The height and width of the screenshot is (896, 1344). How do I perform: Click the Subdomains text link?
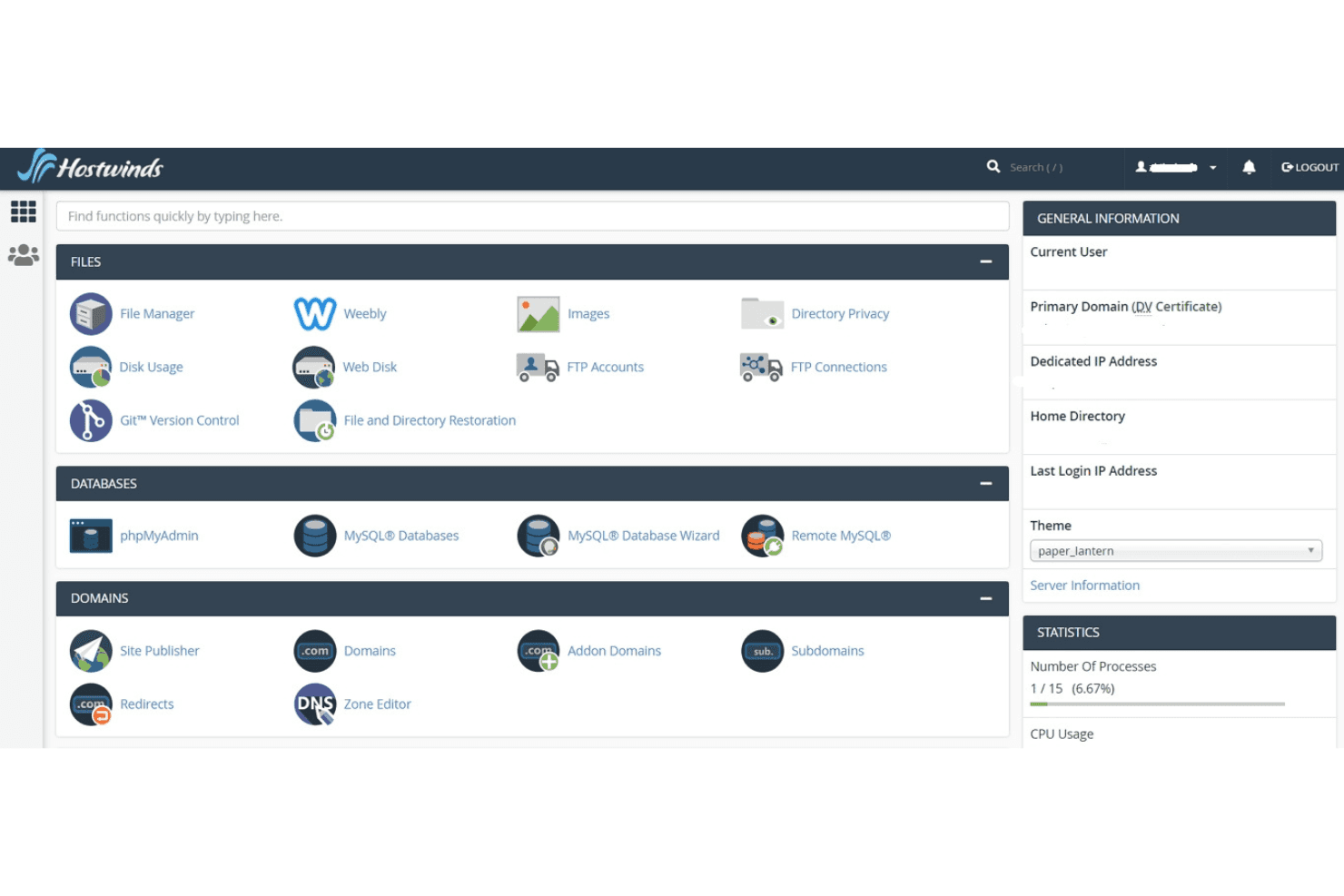coord(827,651)
